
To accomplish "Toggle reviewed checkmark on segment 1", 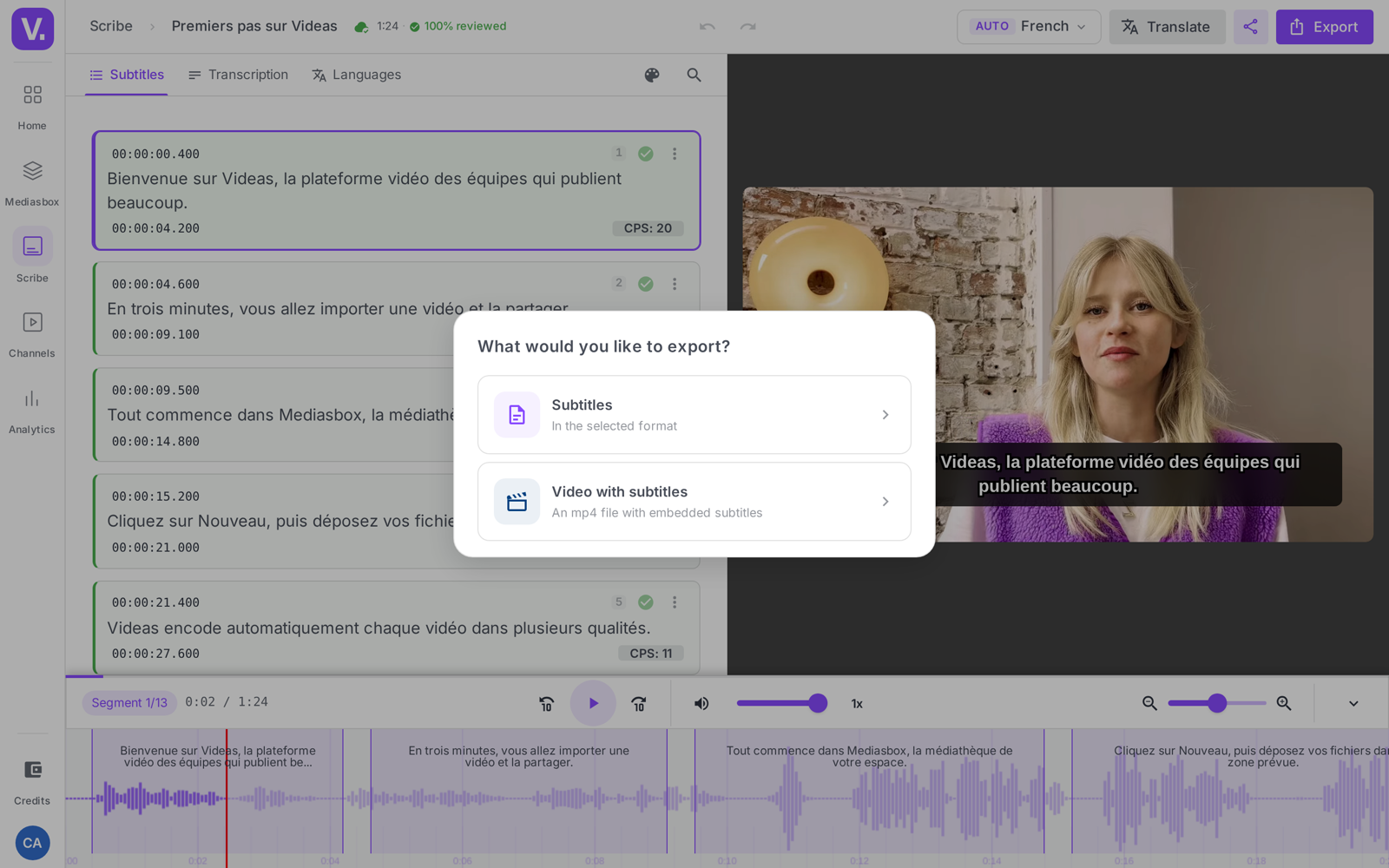I will tap(646, 154).
